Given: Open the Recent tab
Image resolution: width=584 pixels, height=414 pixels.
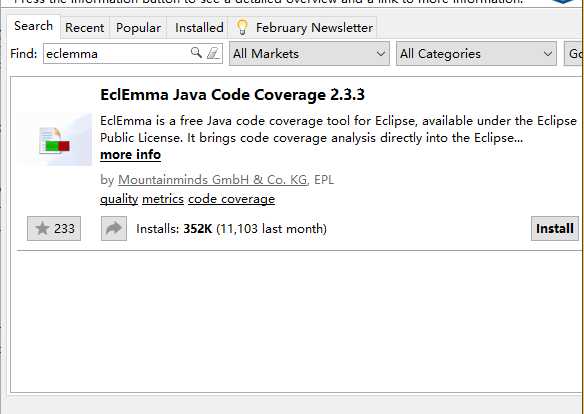Looking at the screenshot, I should (x=85, y=28).
